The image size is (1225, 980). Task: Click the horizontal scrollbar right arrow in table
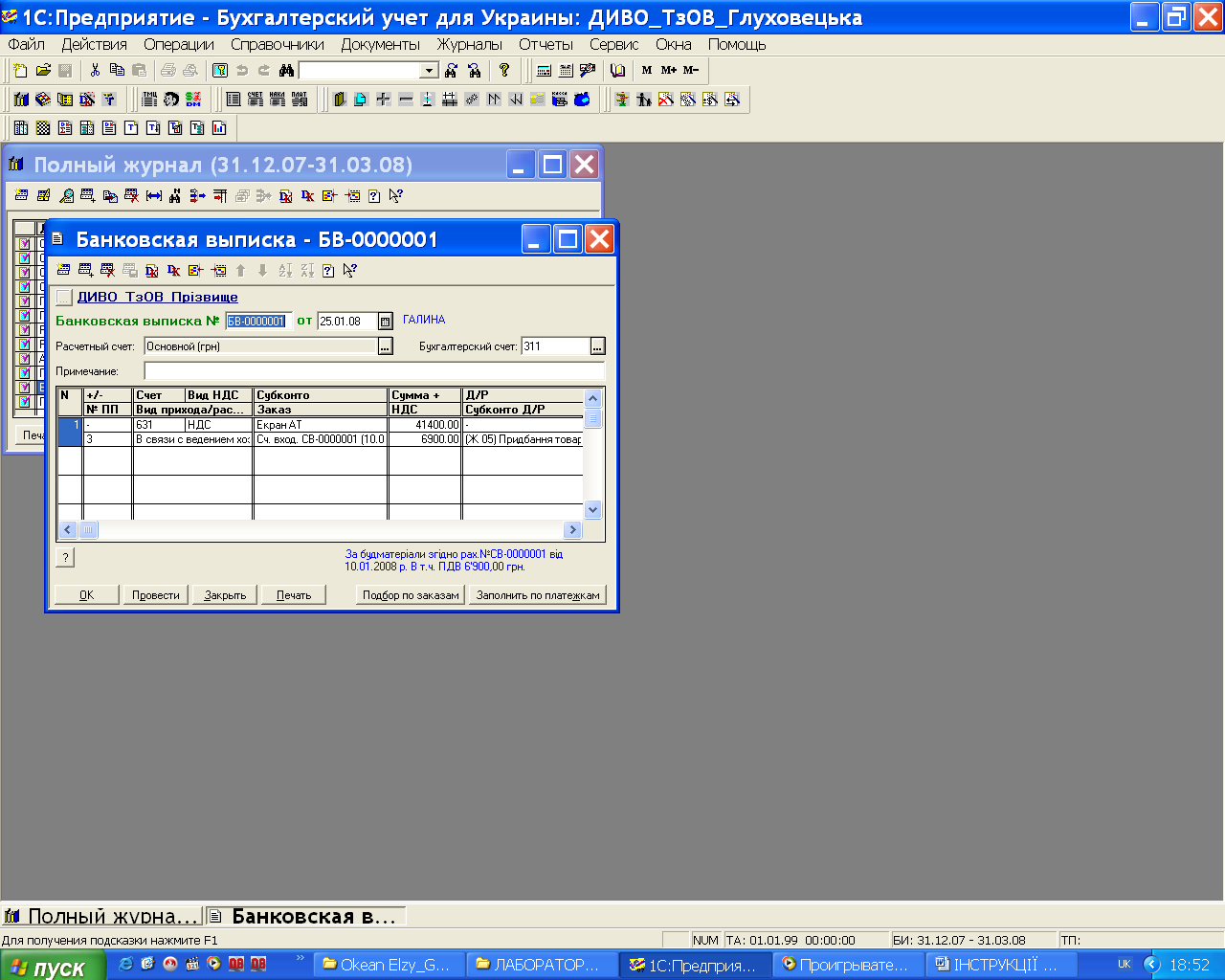572,529
